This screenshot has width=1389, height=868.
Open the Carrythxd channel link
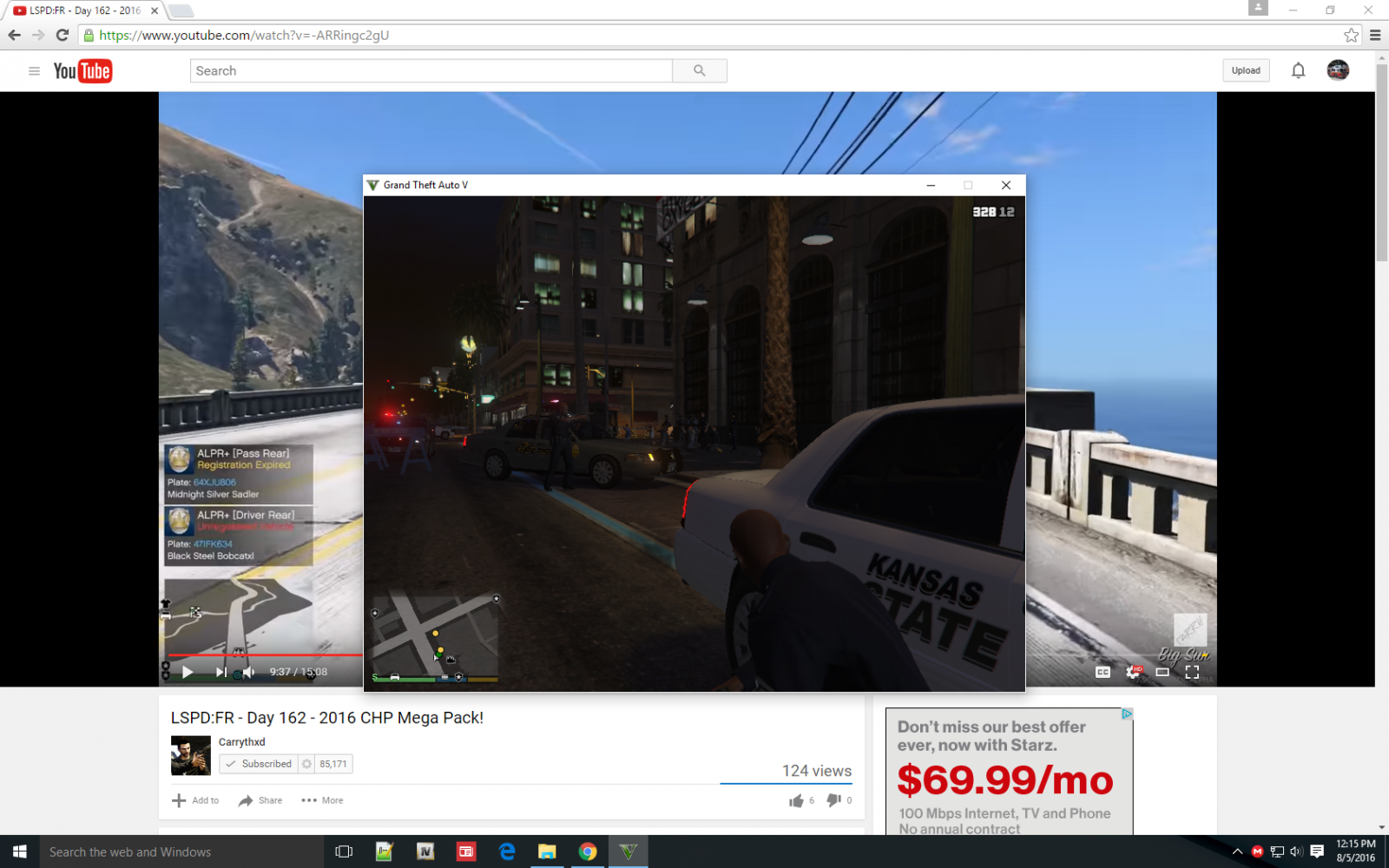pyautogui.click(x=241, y=742)
